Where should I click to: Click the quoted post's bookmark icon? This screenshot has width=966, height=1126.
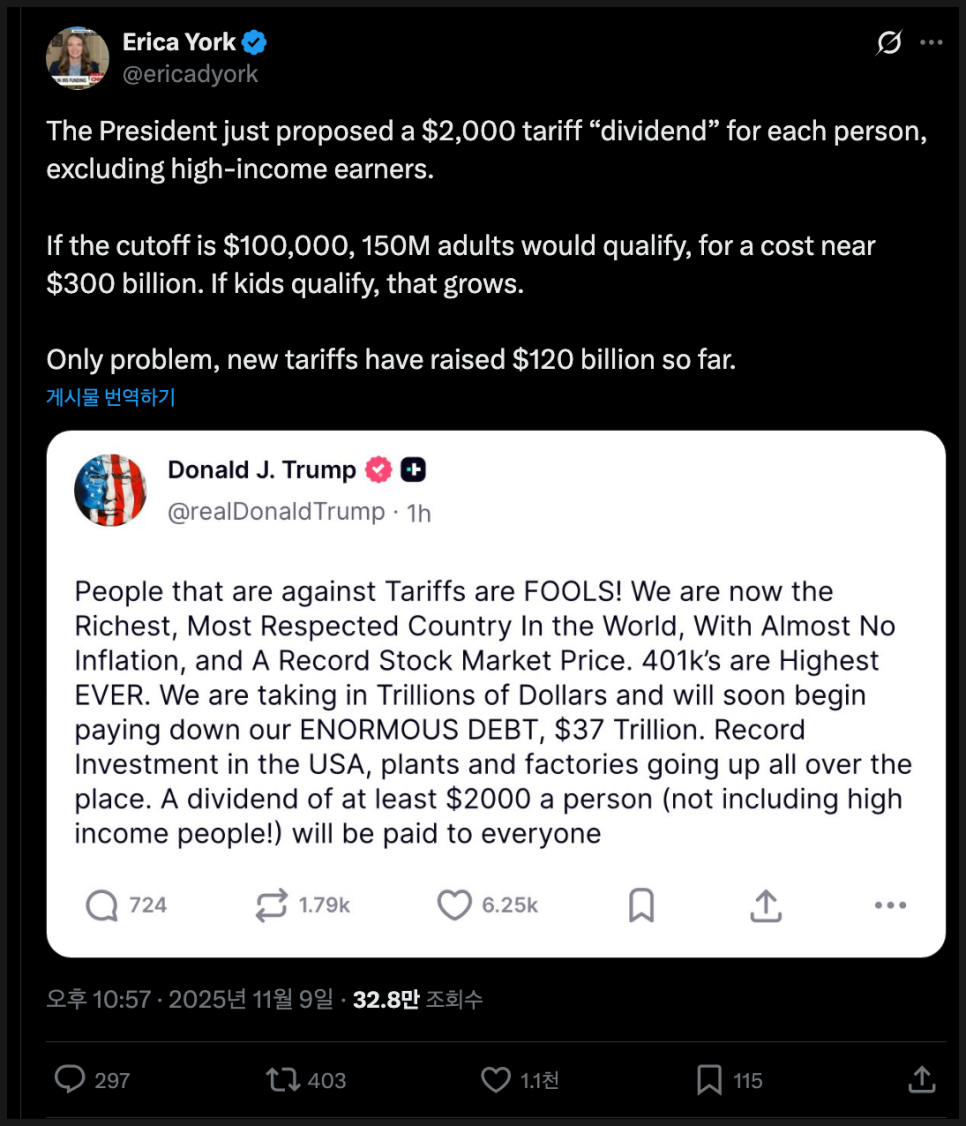tap(641, 906)
